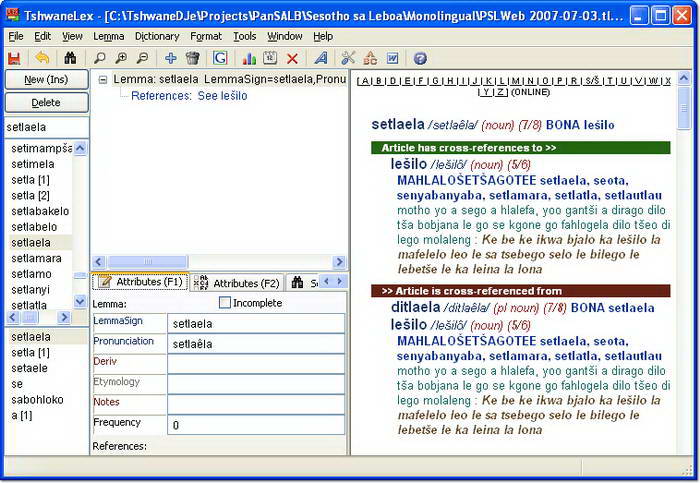Click the lemma search box containing setlaela
The image size is (700, 483).
pos(46,127)
